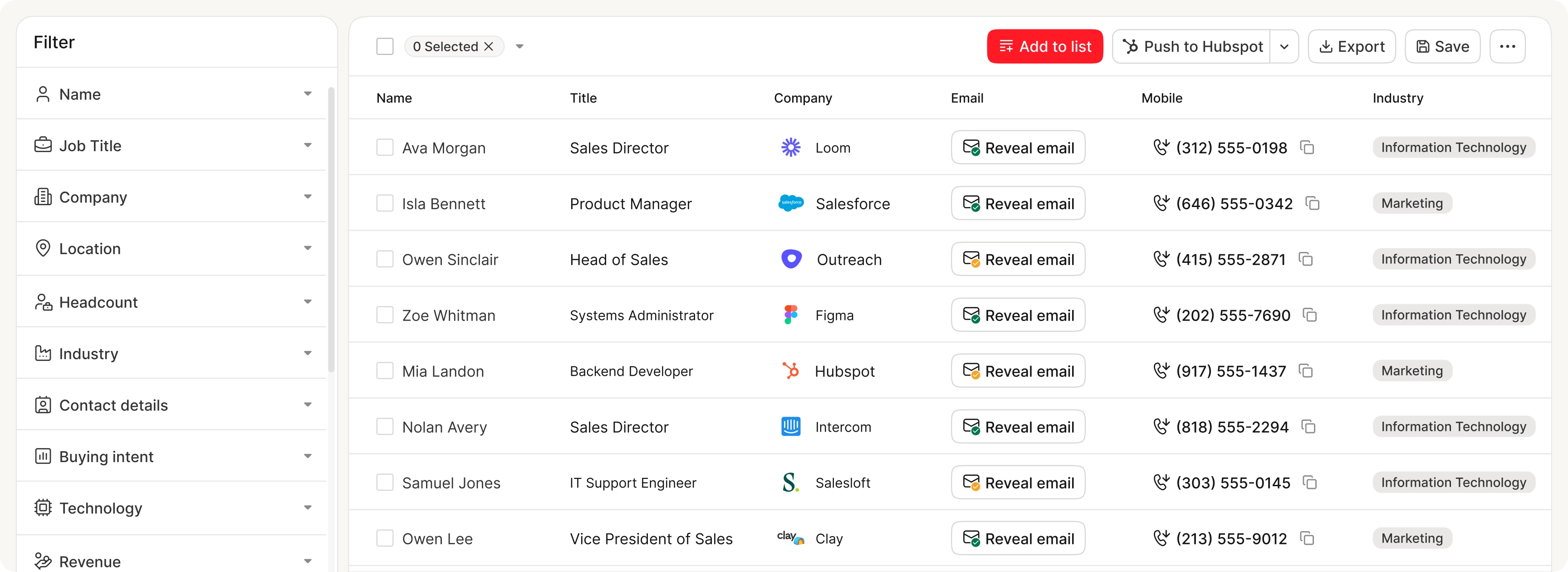Click the phone icon for Nolan Avery
Image resolution: width=1568 pixels, height=572 pixels.
pos(1161,426)
